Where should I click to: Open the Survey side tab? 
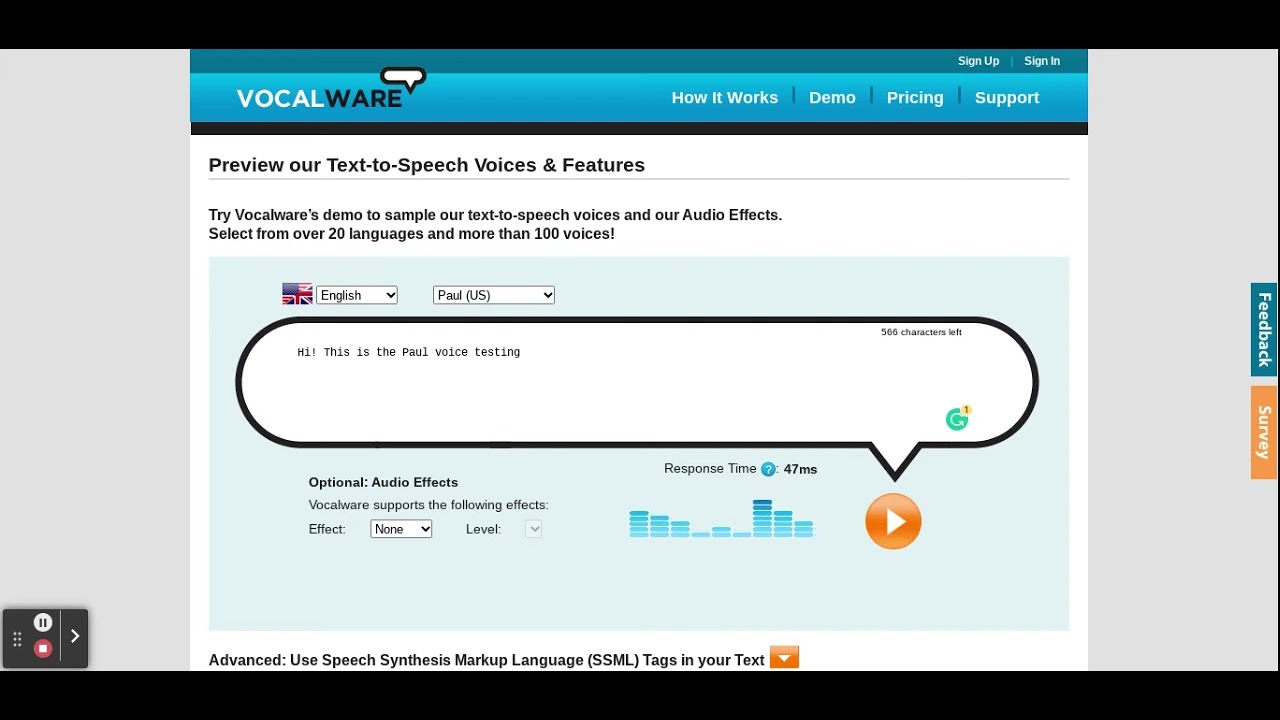tap(1264, 432)
